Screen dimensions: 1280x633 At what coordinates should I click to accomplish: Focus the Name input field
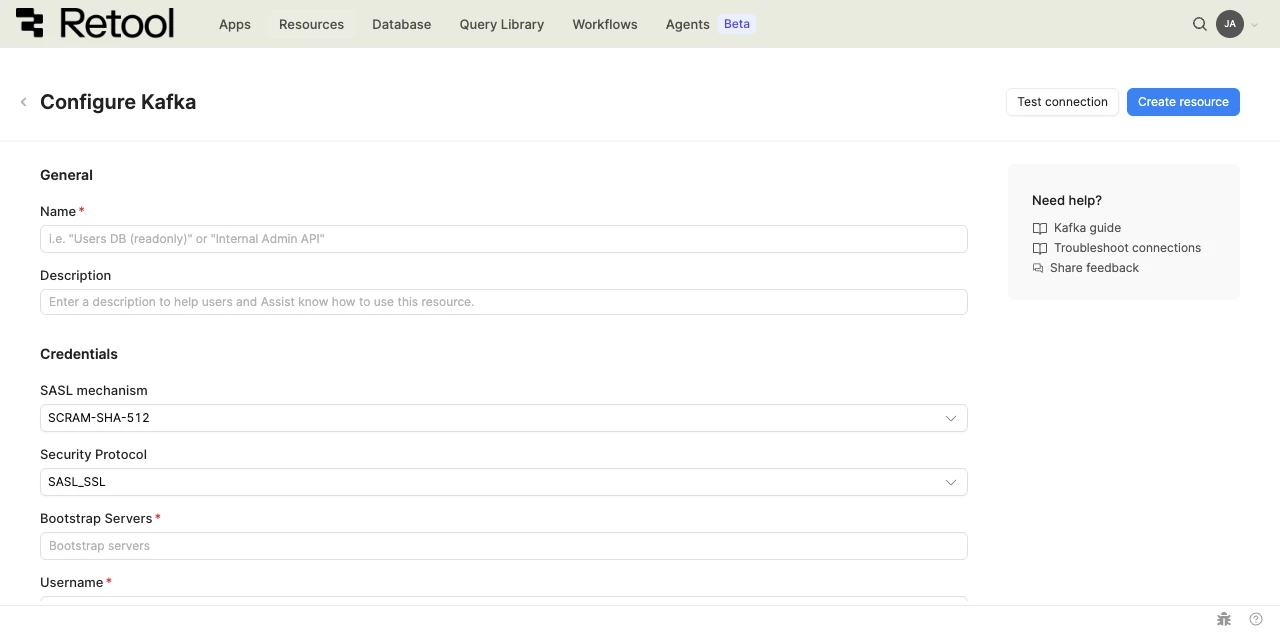click(x=504, y=239)
